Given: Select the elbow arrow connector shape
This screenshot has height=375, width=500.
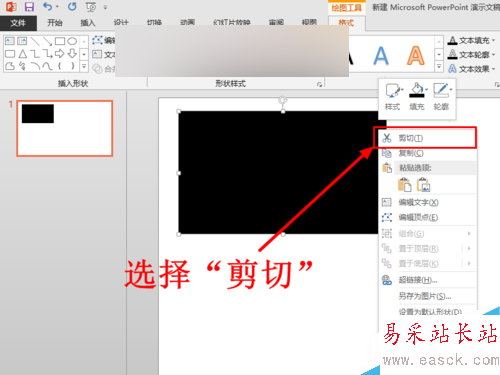Looking at the screenshot, I should point(47,54).
